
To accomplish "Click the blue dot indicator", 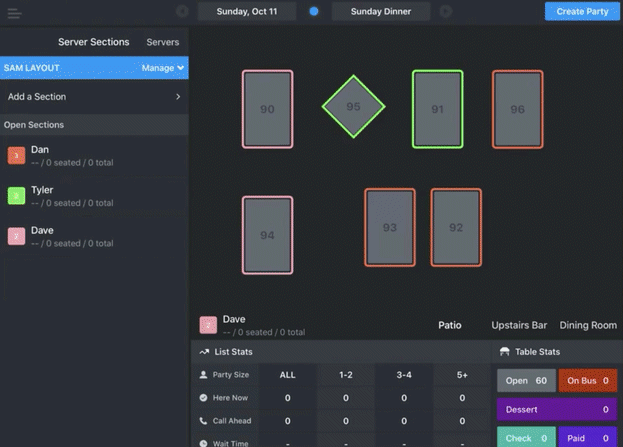I will pos(314,11).
